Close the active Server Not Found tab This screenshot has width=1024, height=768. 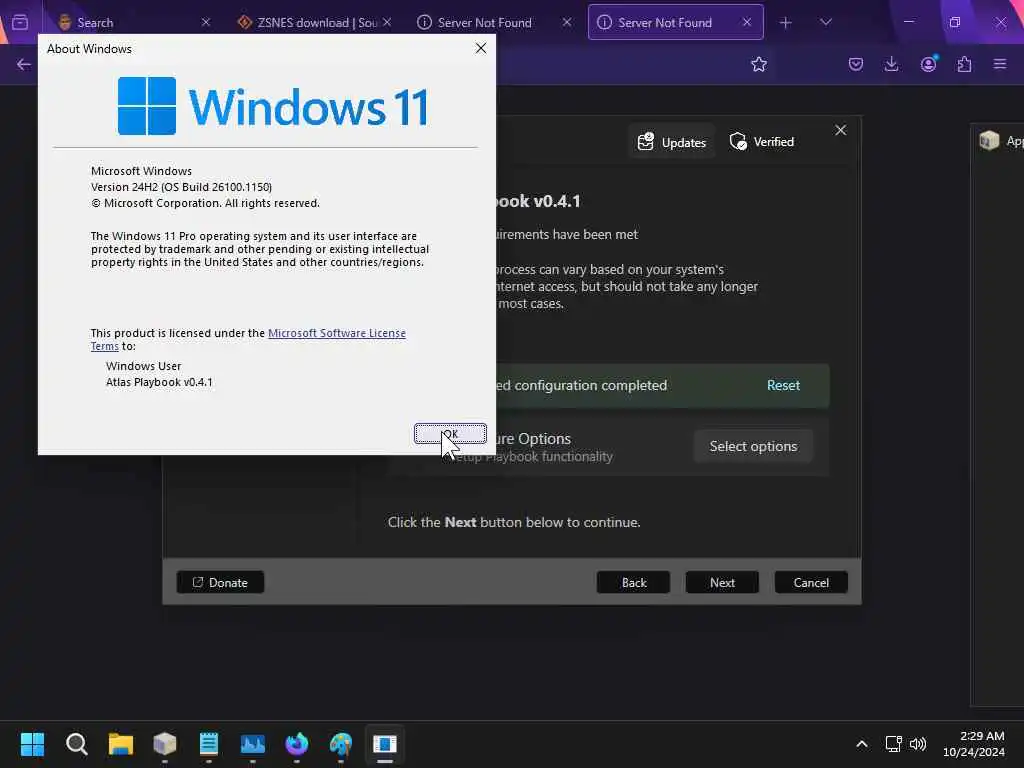(x=747, y=22)
